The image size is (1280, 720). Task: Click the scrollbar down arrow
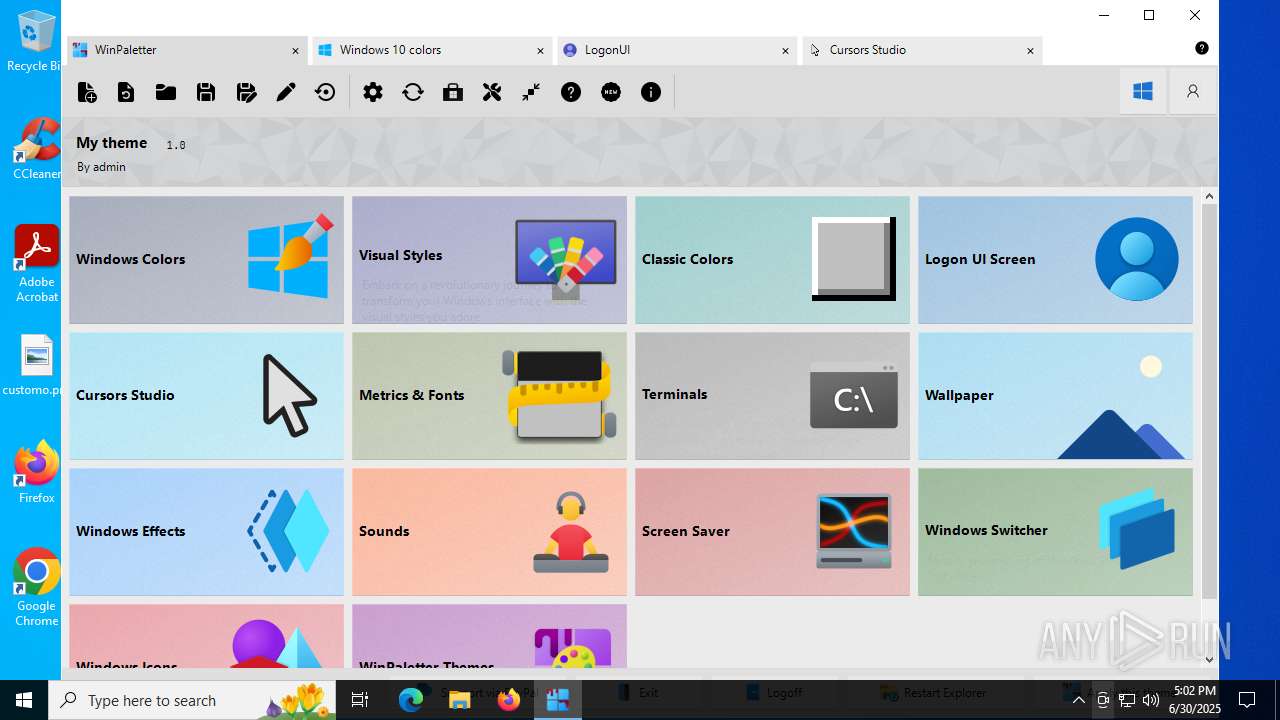(x=1209, y=659)
